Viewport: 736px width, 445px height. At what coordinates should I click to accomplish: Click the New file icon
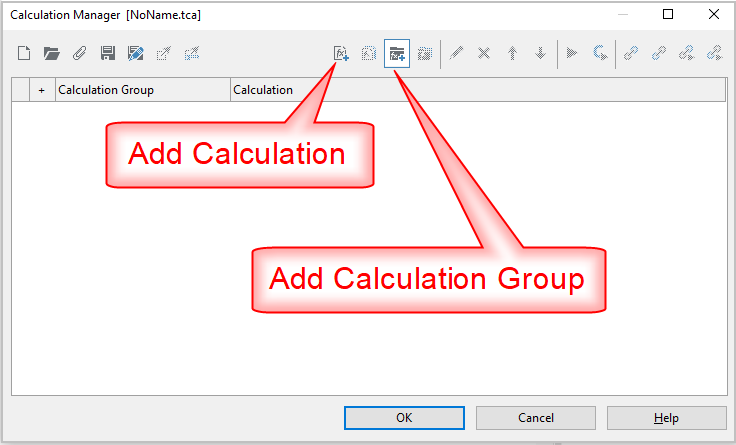click(24, 54)
